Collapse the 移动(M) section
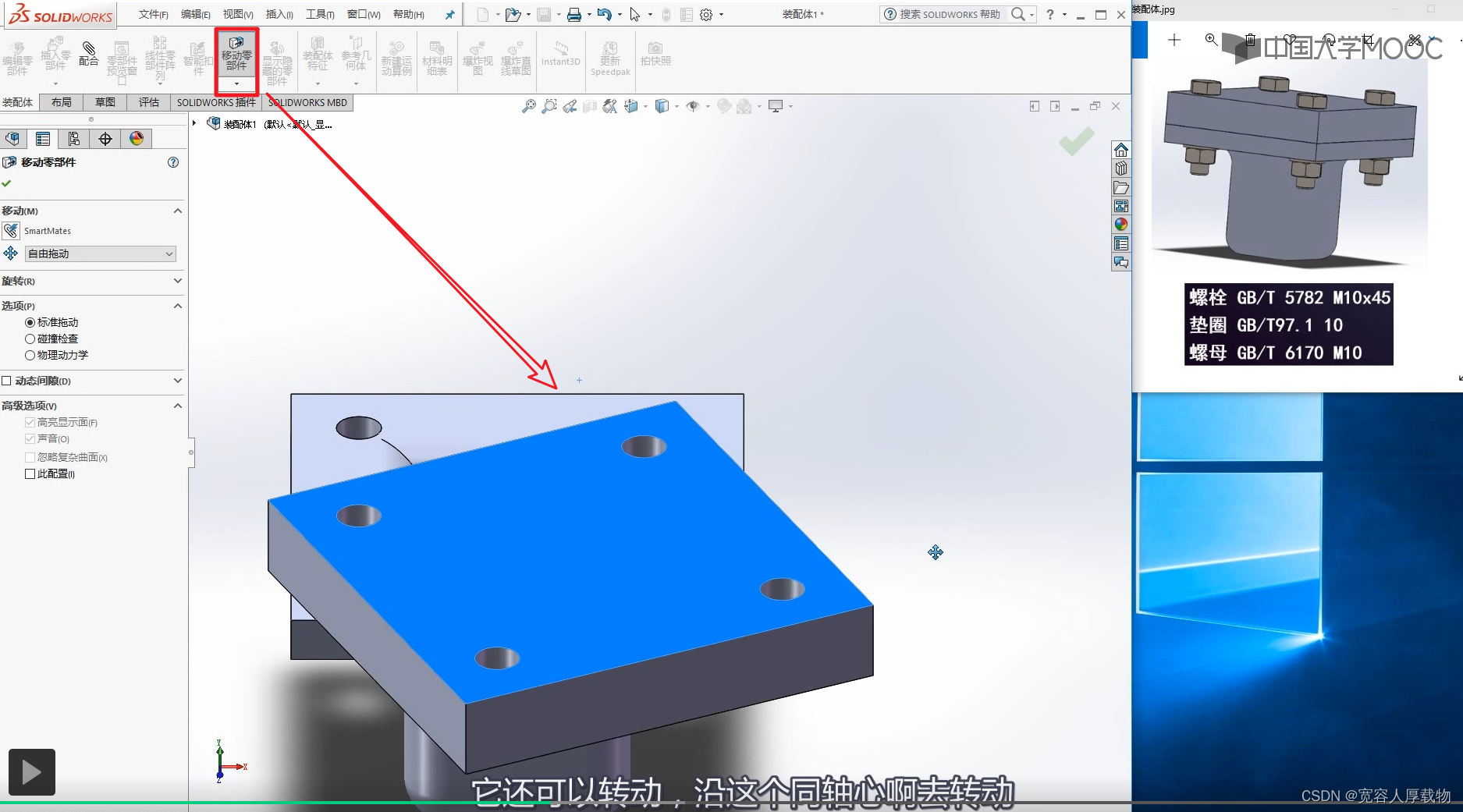Image resolution: width=1463 pixels, height=812 pixels. [178, 211]
